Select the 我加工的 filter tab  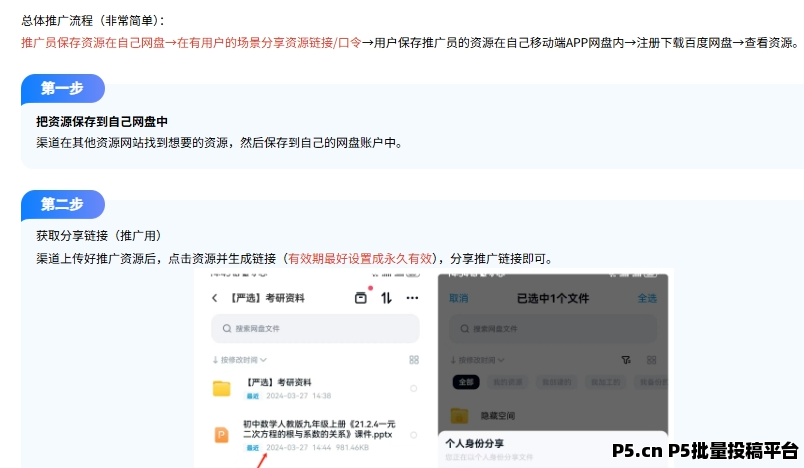coord(606,382)
